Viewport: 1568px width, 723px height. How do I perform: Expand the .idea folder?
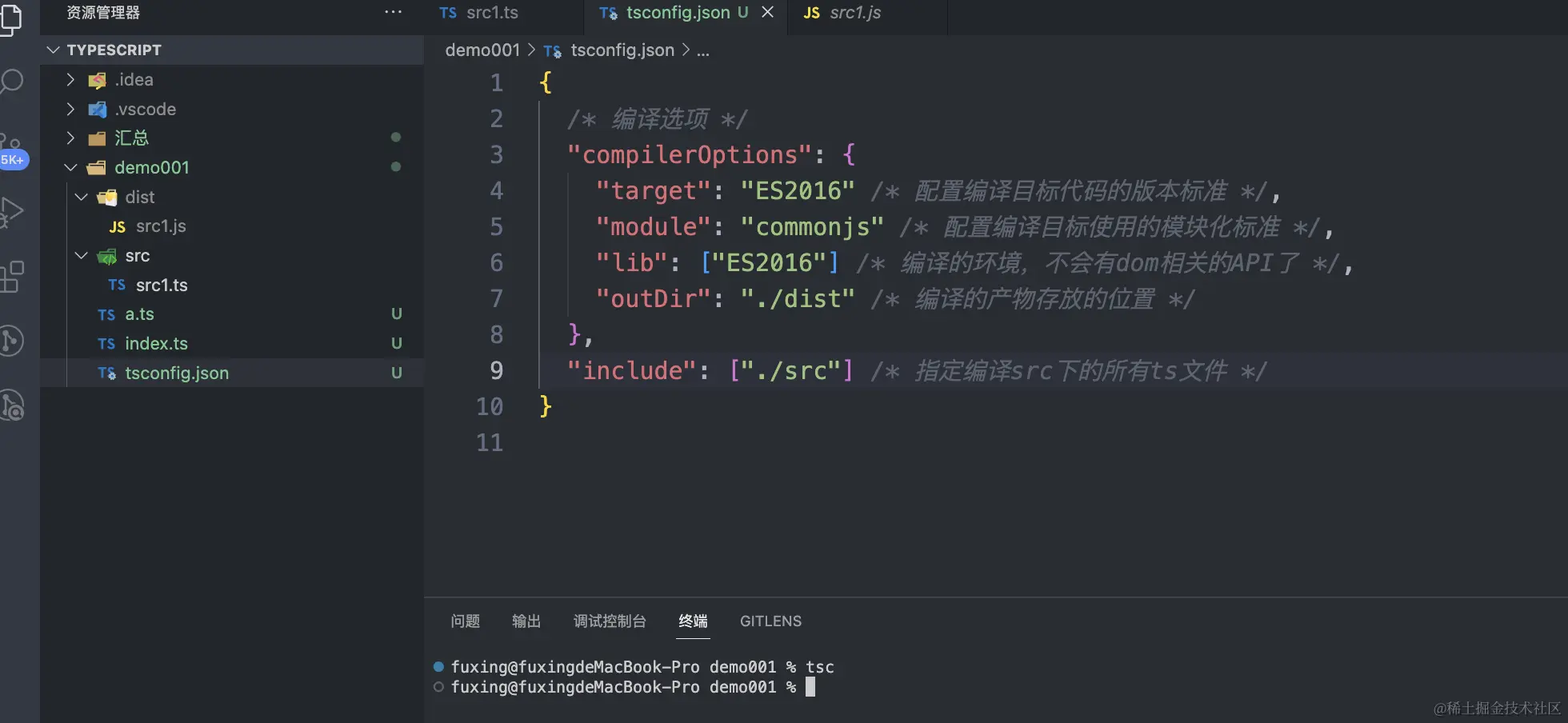(x=70, y=80)
